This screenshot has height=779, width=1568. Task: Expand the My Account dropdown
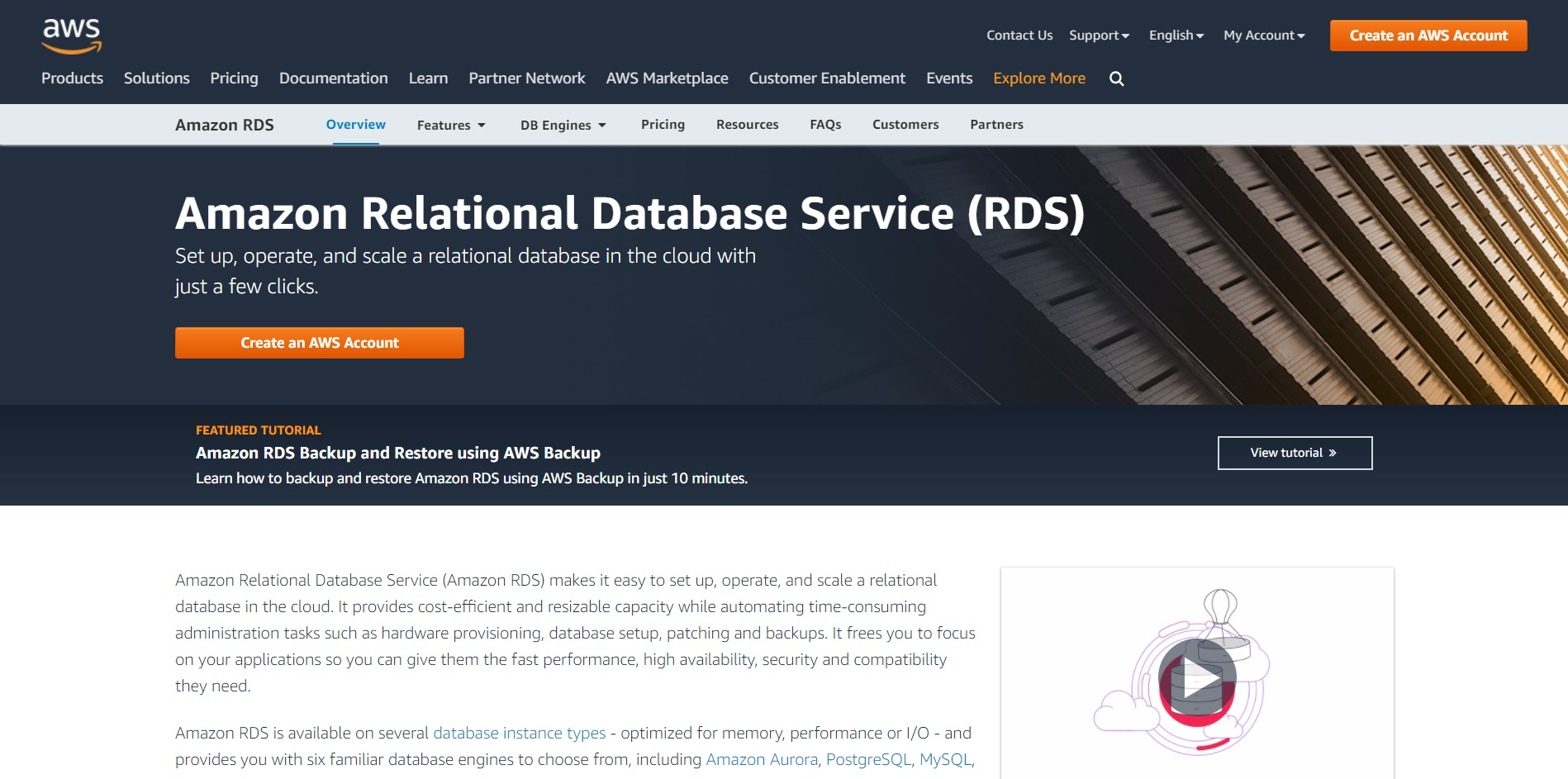[x=1264, y=36]
